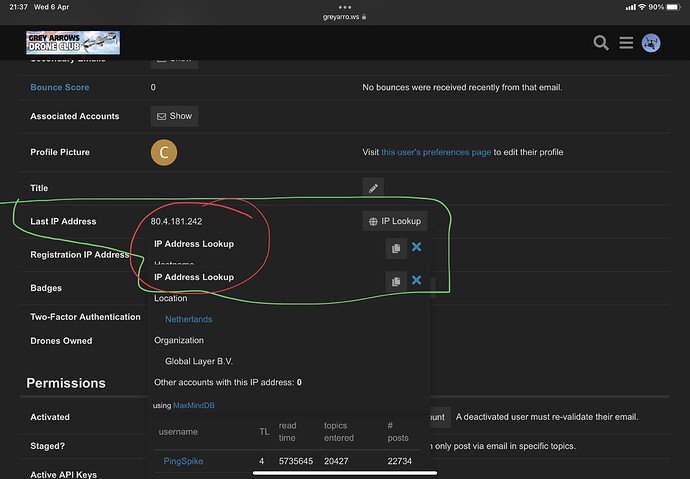This screenshot has width=690, height=479.
Task: Edit the Title with pencil icon
Action: pos(373,188)
